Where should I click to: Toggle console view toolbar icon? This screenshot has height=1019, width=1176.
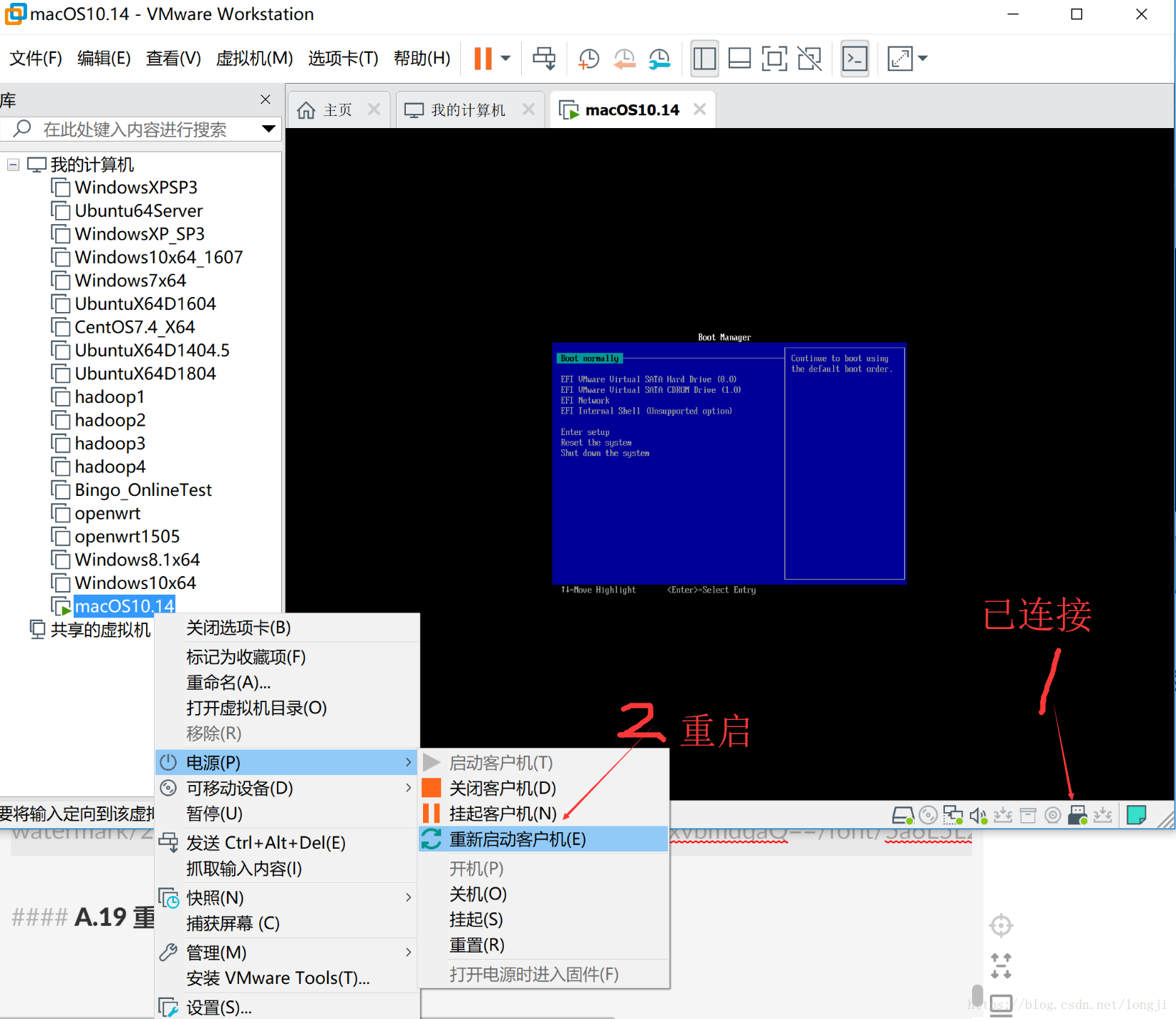855,59
